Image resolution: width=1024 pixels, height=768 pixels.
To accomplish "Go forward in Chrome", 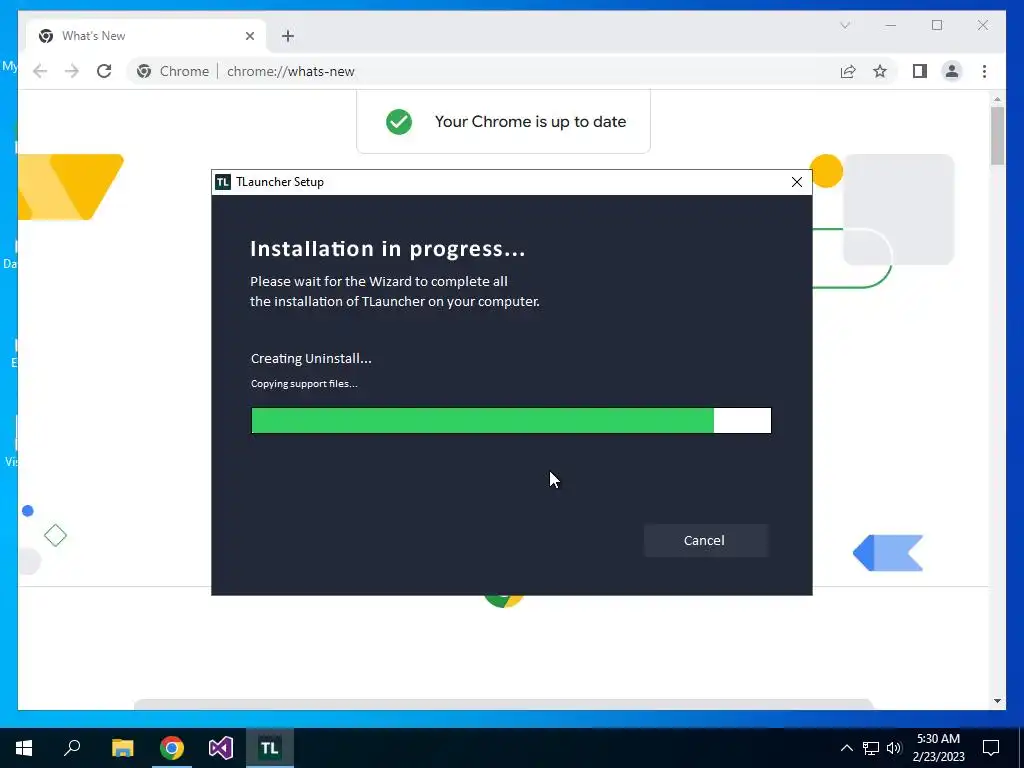I will 72,71.
